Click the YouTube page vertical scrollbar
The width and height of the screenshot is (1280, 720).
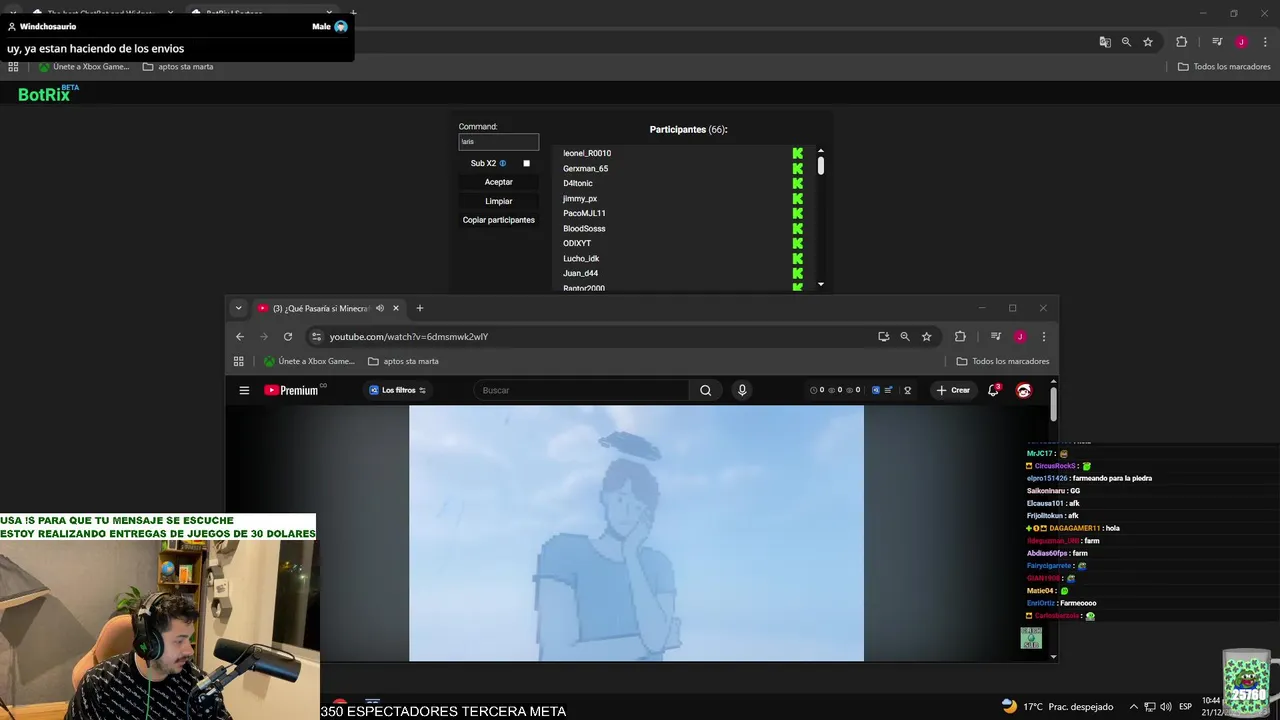(x=1053, y=403)
